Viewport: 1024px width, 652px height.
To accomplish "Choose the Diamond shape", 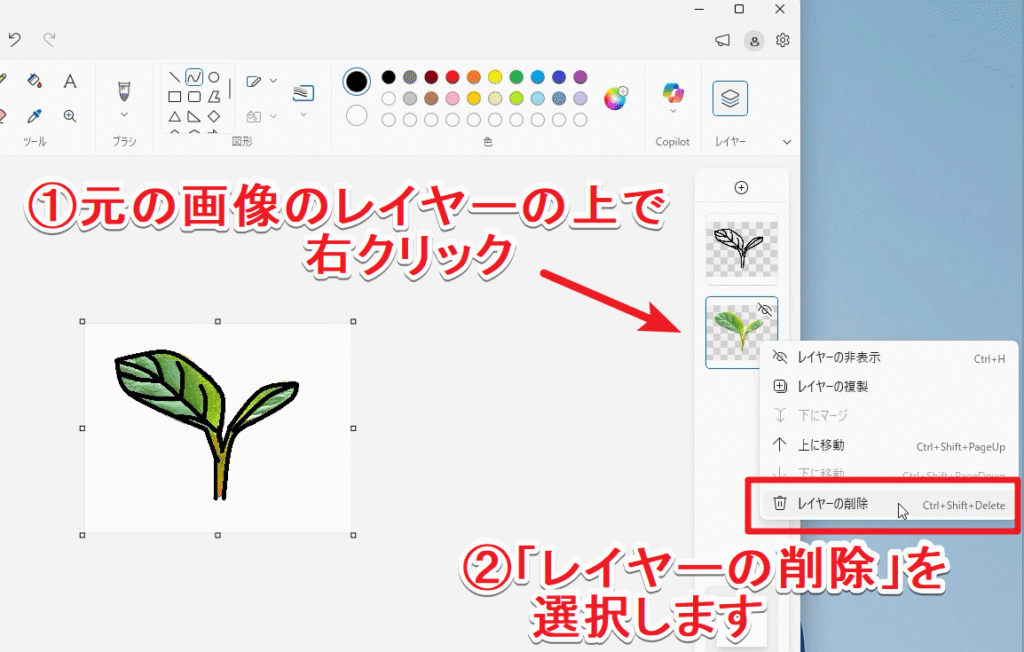I will tap(214, 116).
